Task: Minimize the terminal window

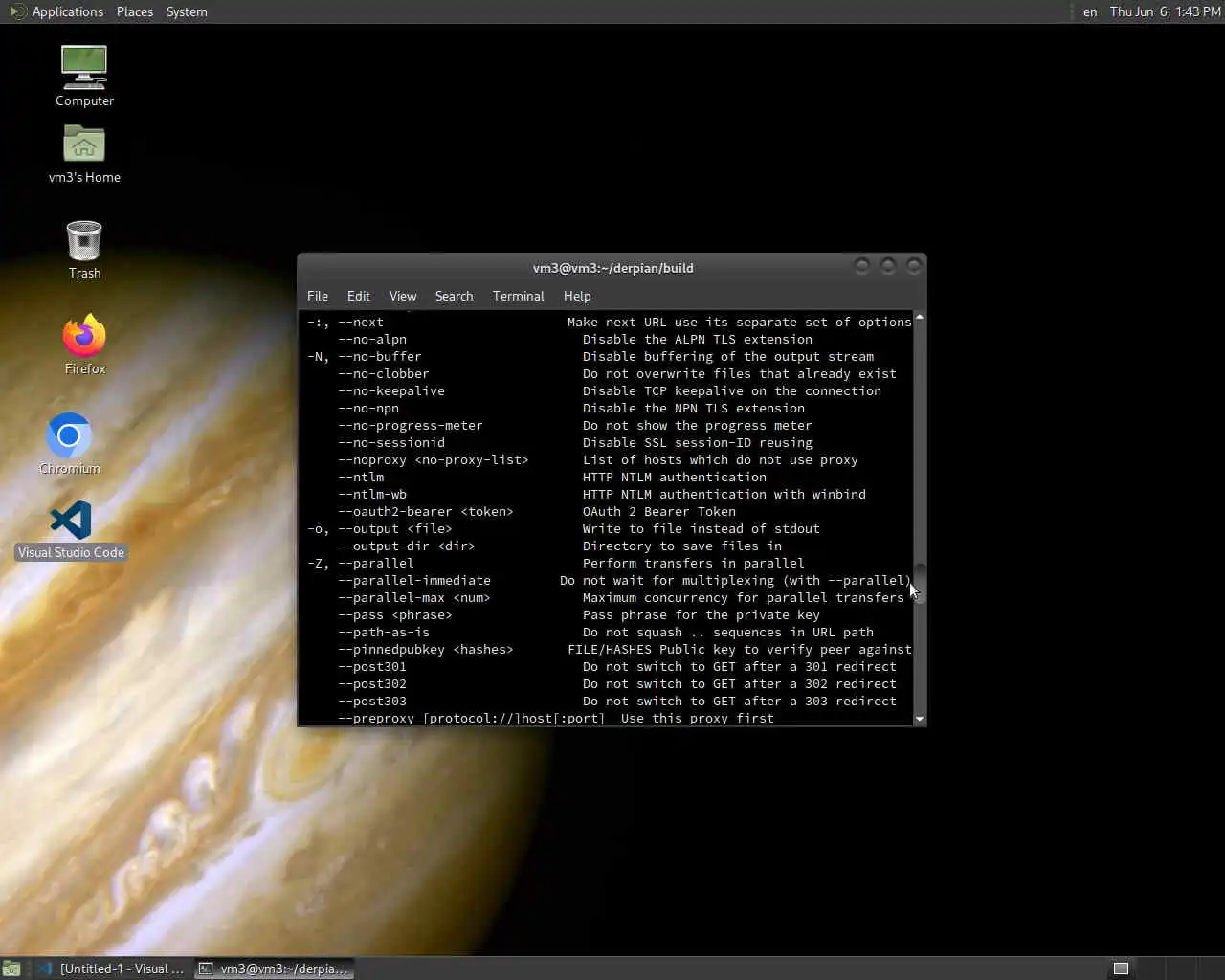Action: coord(861,266)
